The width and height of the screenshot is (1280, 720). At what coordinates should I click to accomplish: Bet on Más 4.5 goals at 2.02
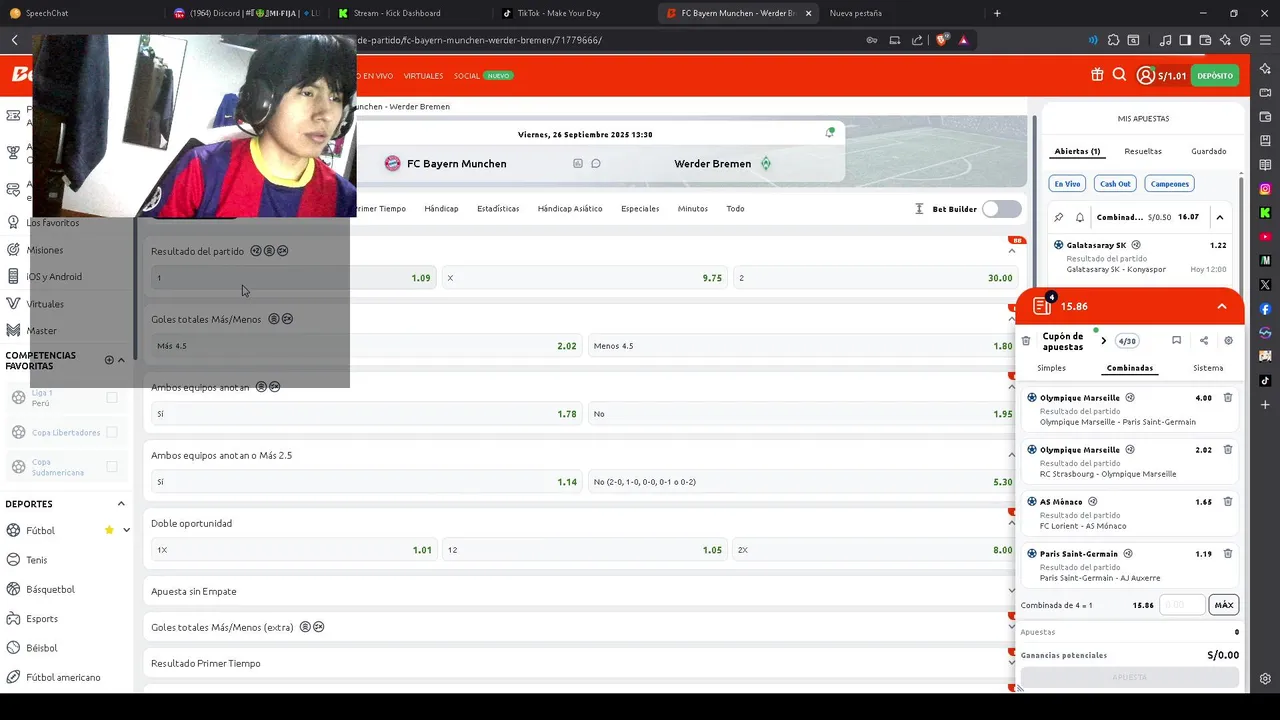(367, 346)
